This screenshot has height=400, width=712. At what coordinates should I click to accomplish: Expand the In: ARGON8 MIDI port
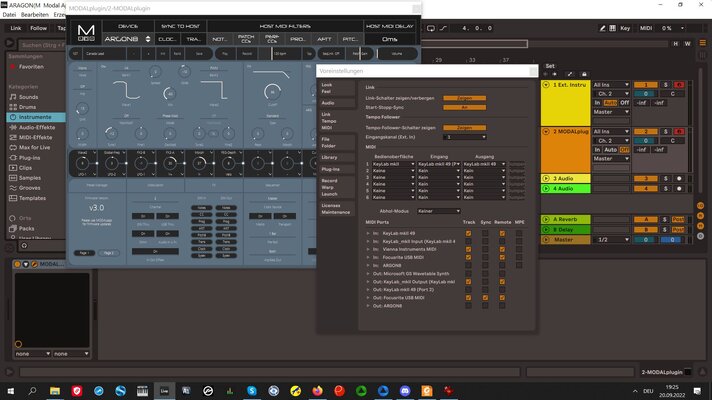coord(368,266)
